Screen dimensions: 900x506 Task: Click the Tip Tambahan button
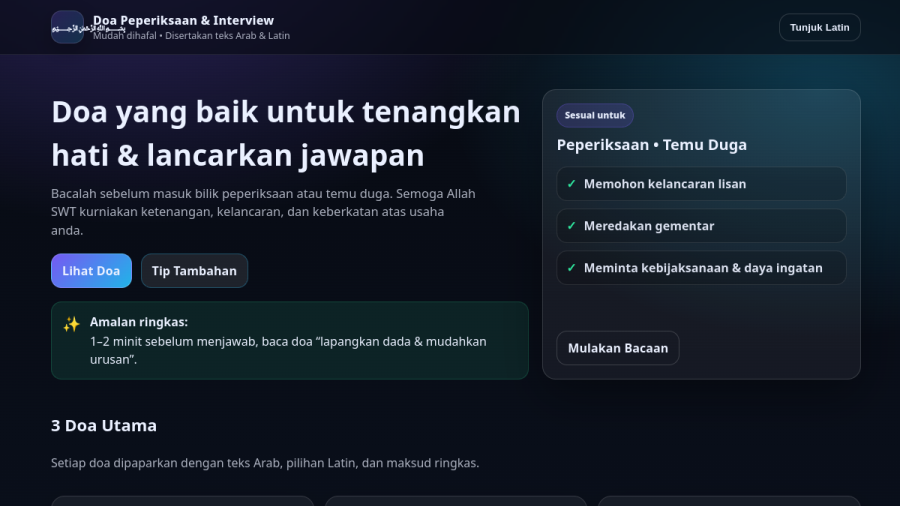click(x=194, y=271)
